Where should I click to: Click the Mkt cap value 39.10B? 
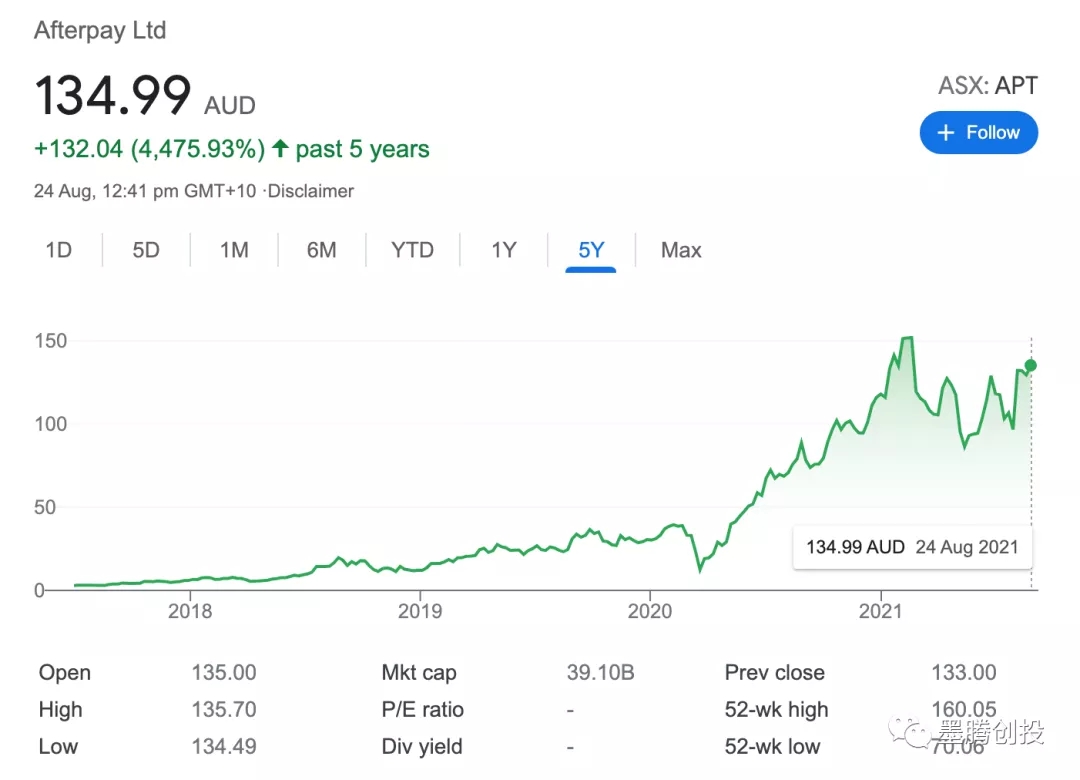click(600, 673)
